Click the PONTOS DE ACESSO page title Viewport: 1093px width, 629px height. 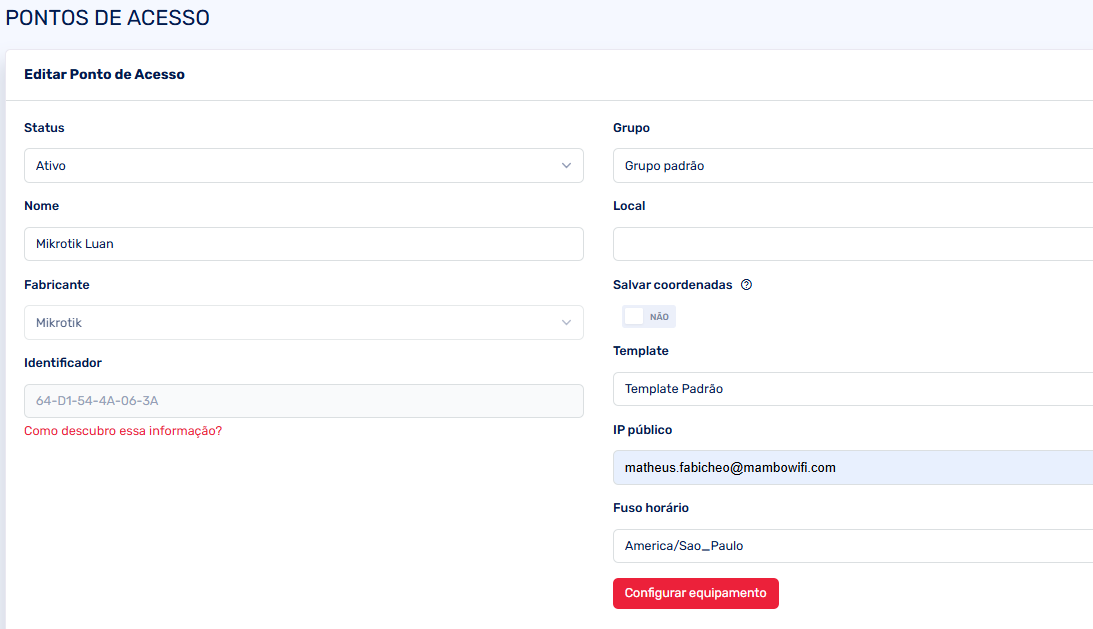[108, 18]
